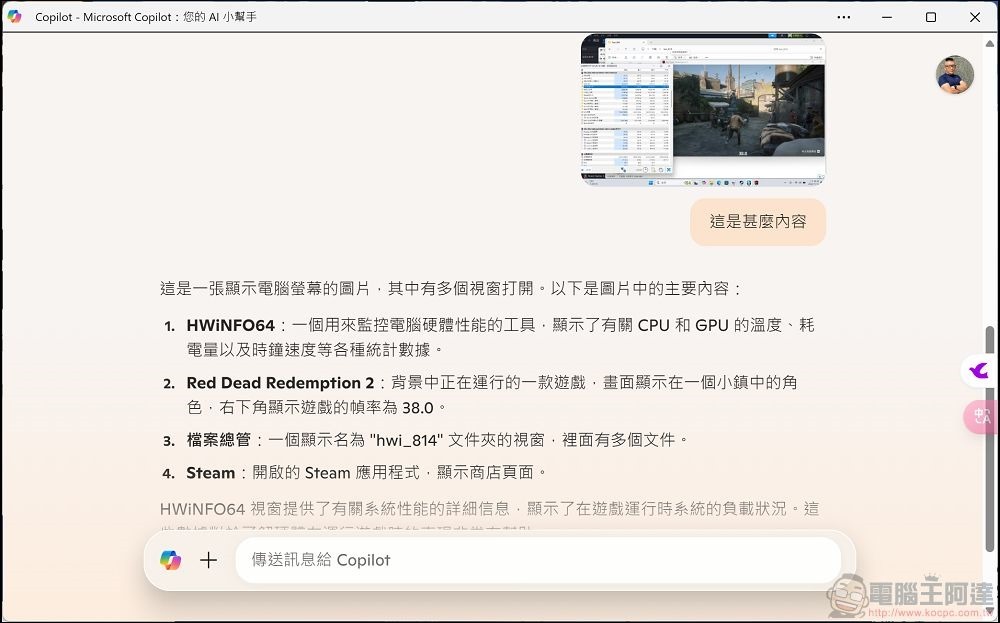The image size is (1000, 623).
Task: Click the Steam list item heading
Action: [x=210, y=473]
